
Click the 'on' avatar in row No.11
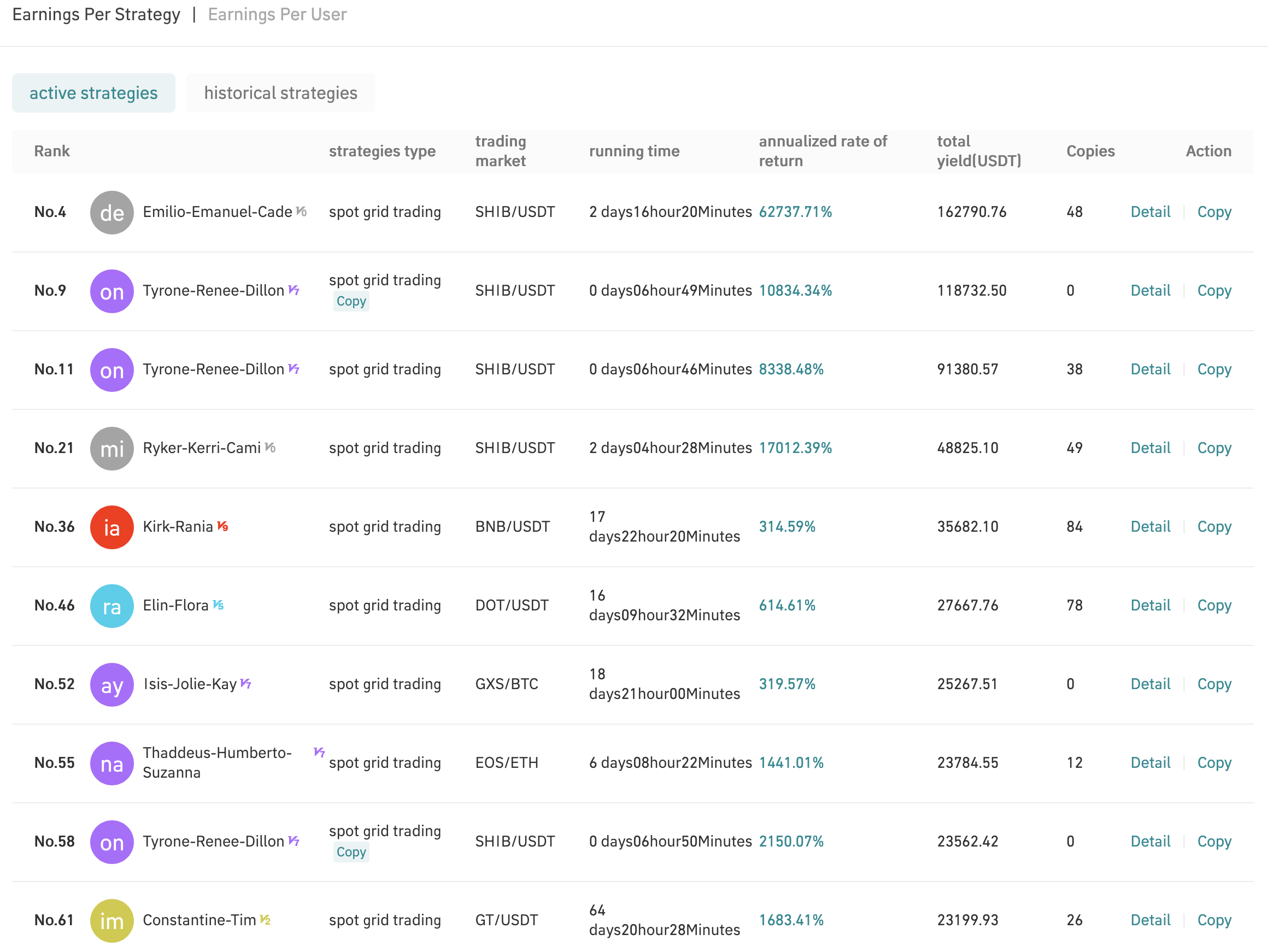[x=112, y=369]
